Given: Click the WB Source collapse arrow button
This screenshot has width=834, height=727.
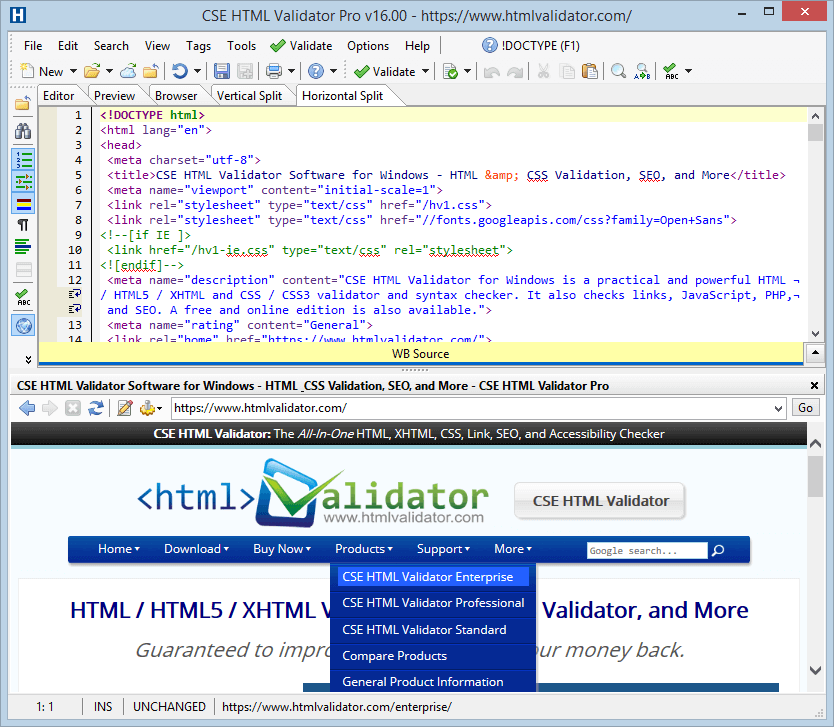Looking at the screenshot, I should tap(815, 353).
